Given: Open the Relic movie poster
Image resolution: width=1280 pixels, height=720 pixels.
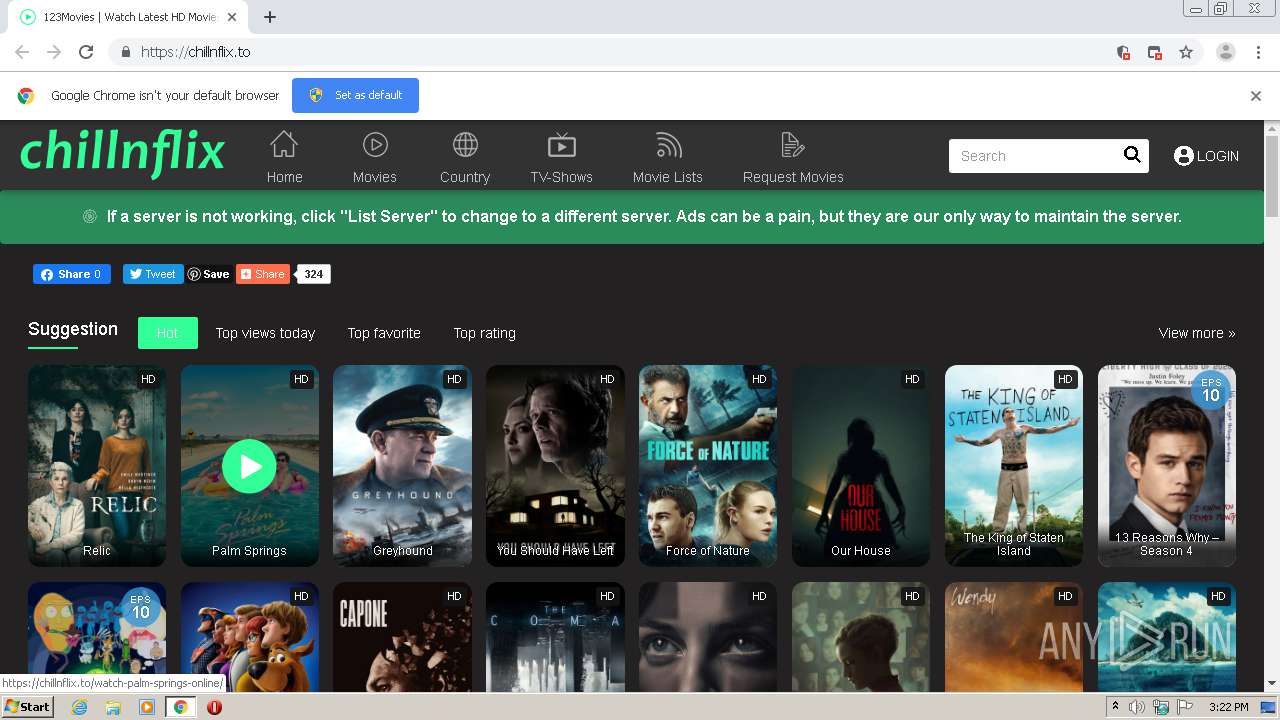Looking at the screenshot, I should click(97, 466).
